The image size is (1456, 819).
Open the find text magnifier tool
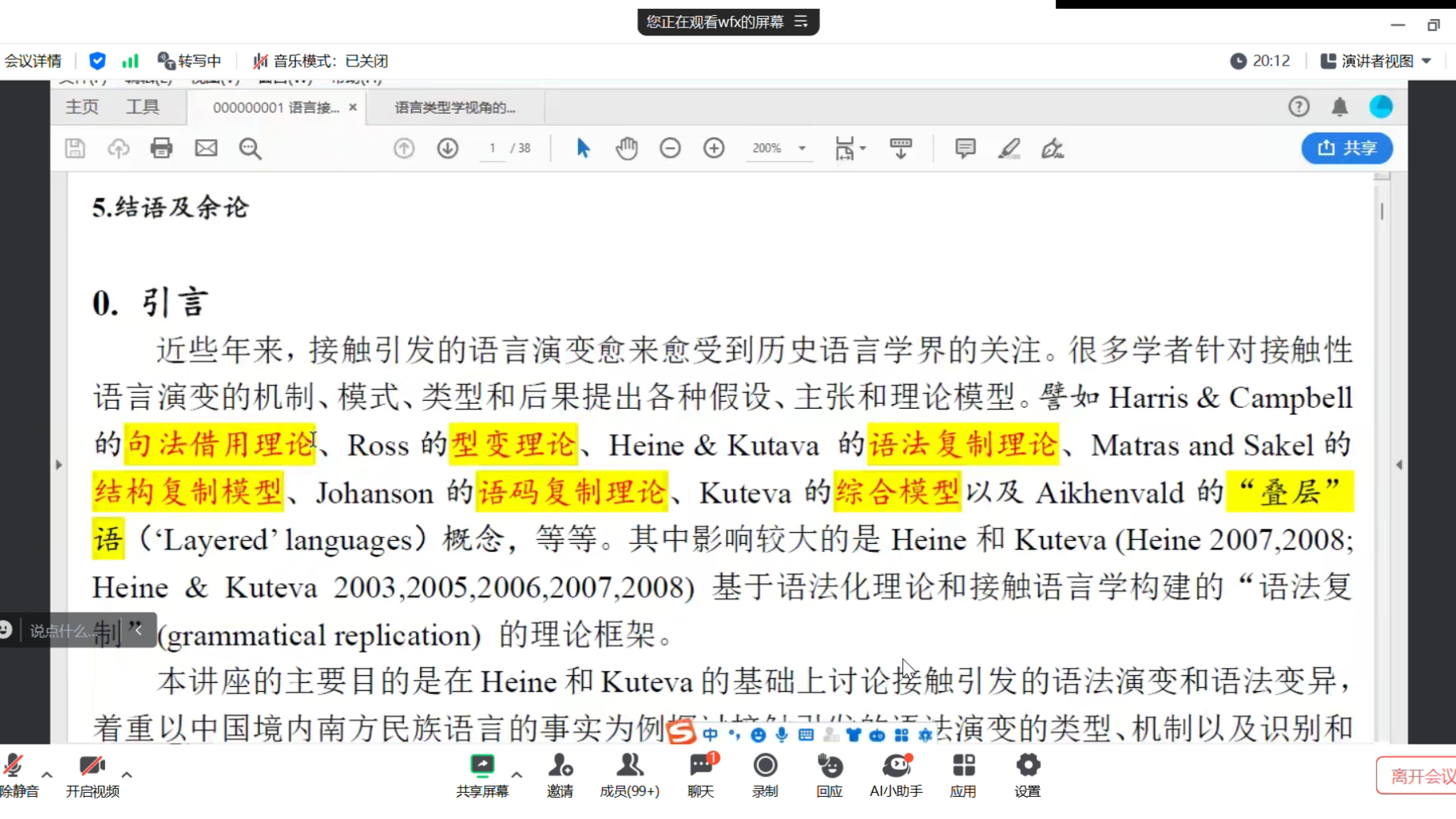[250, 148]
